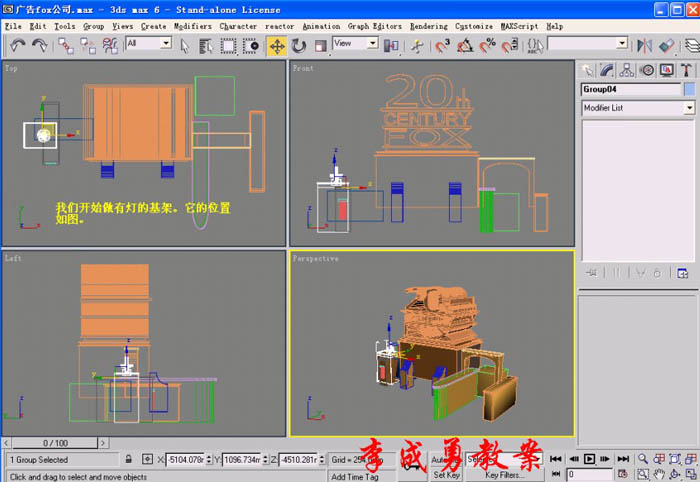
Task: Click the Undo arrow icon
Action: coord(18,45)
